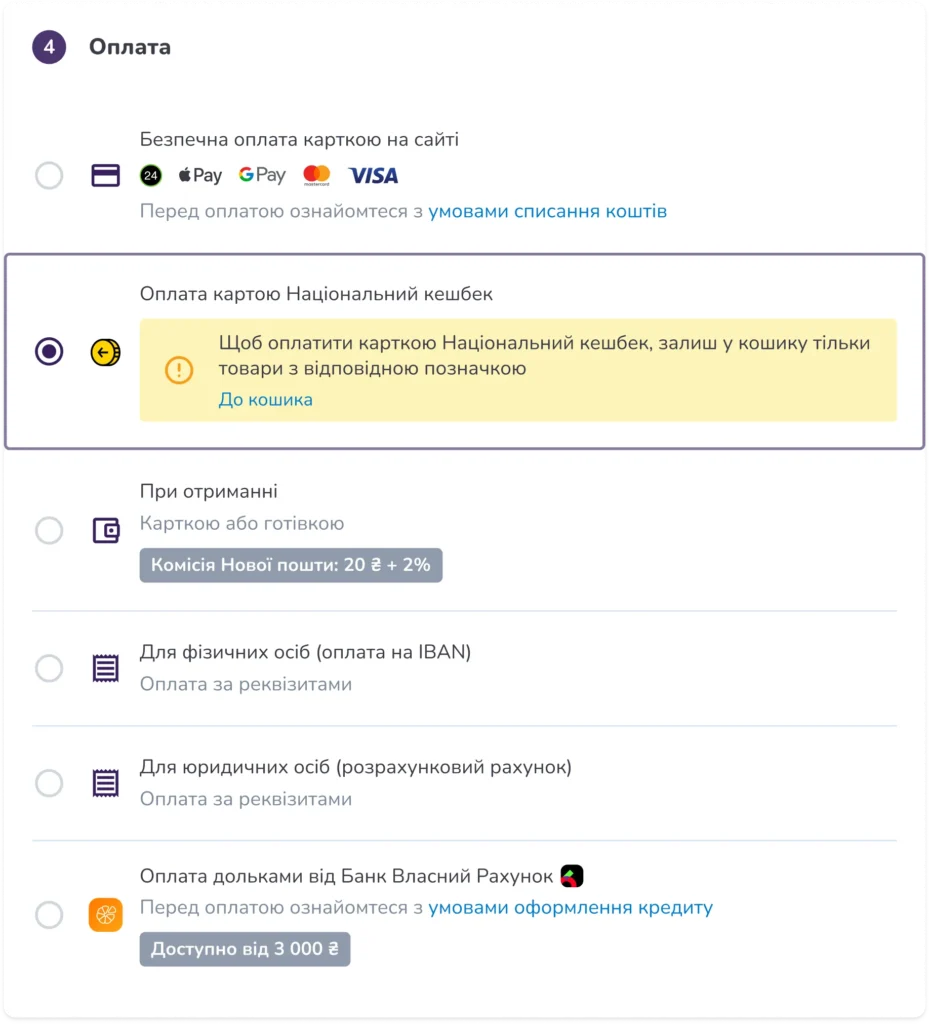
Task: Click the orange installments payment icon
Action: (x=105, y=915)
